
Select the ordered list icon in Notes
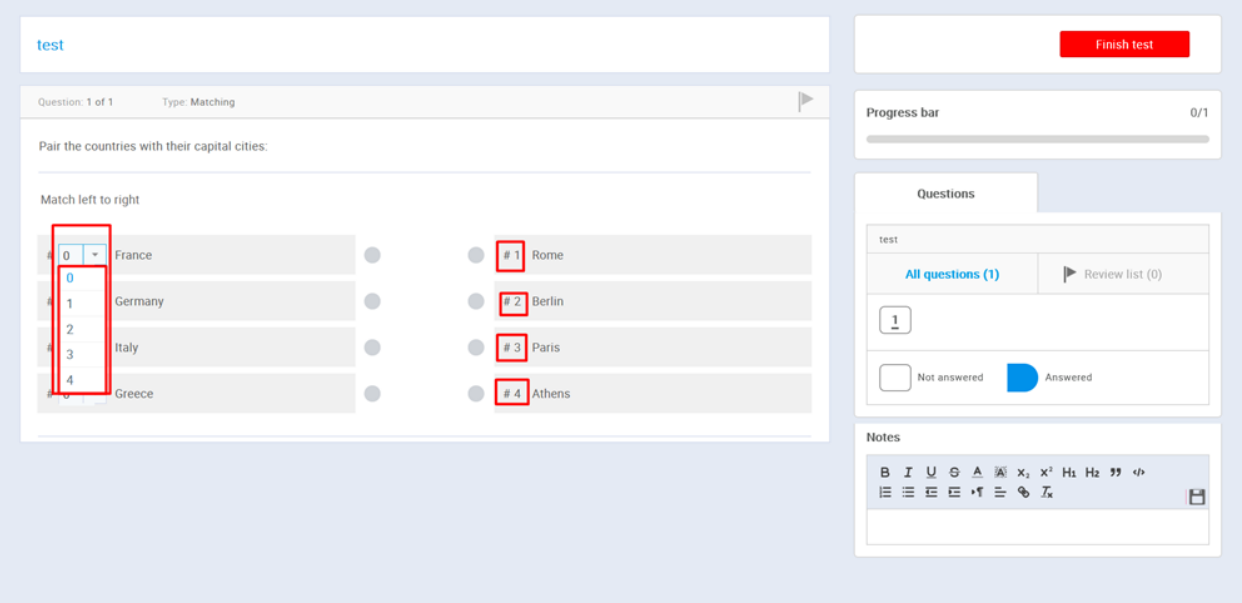pos(884,492)
